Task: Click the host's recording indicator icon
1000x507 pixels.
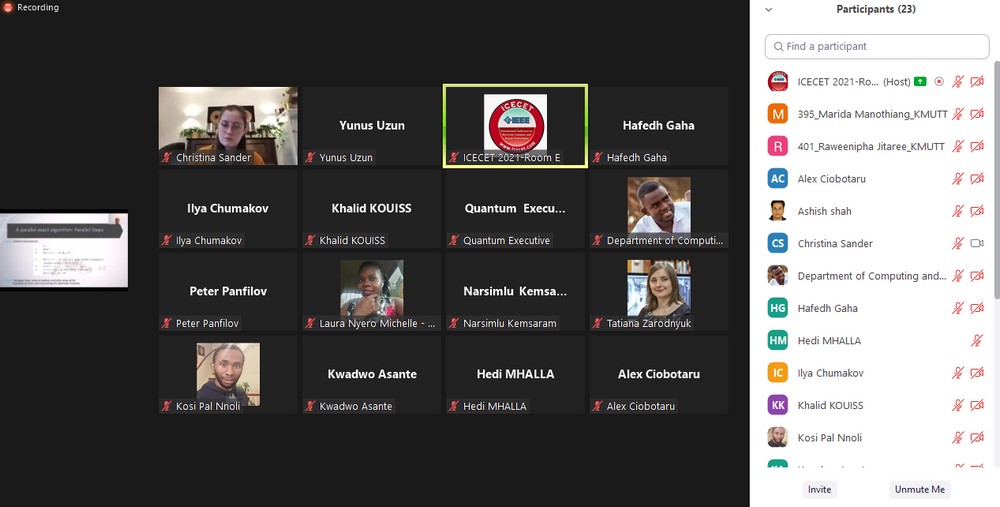Action: tap(939, 82)
